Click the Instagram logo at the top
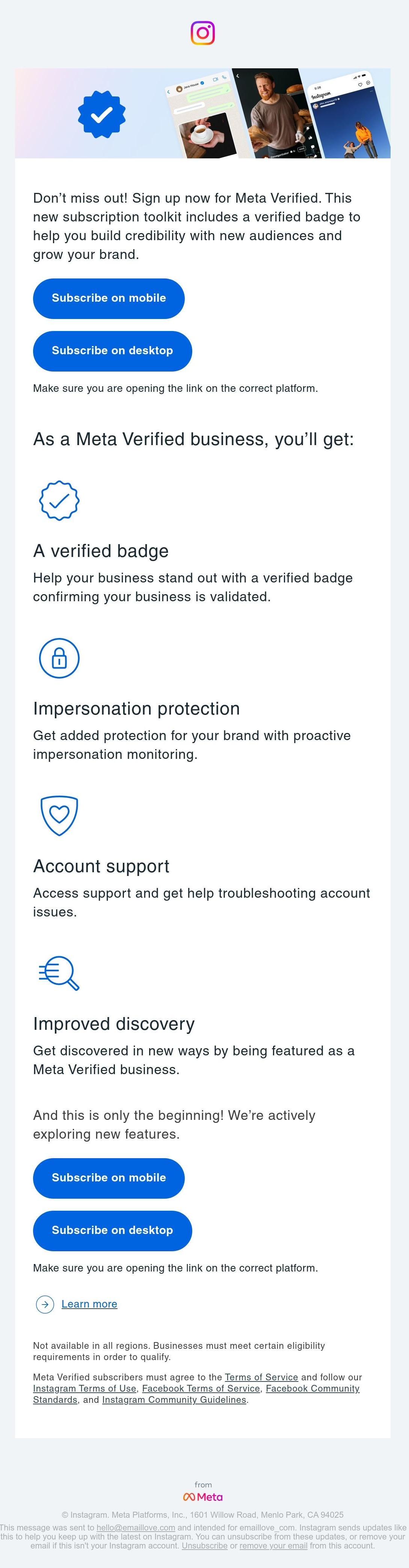The image size is (409, 1568). pyautogui.click(x=203, y=33)
